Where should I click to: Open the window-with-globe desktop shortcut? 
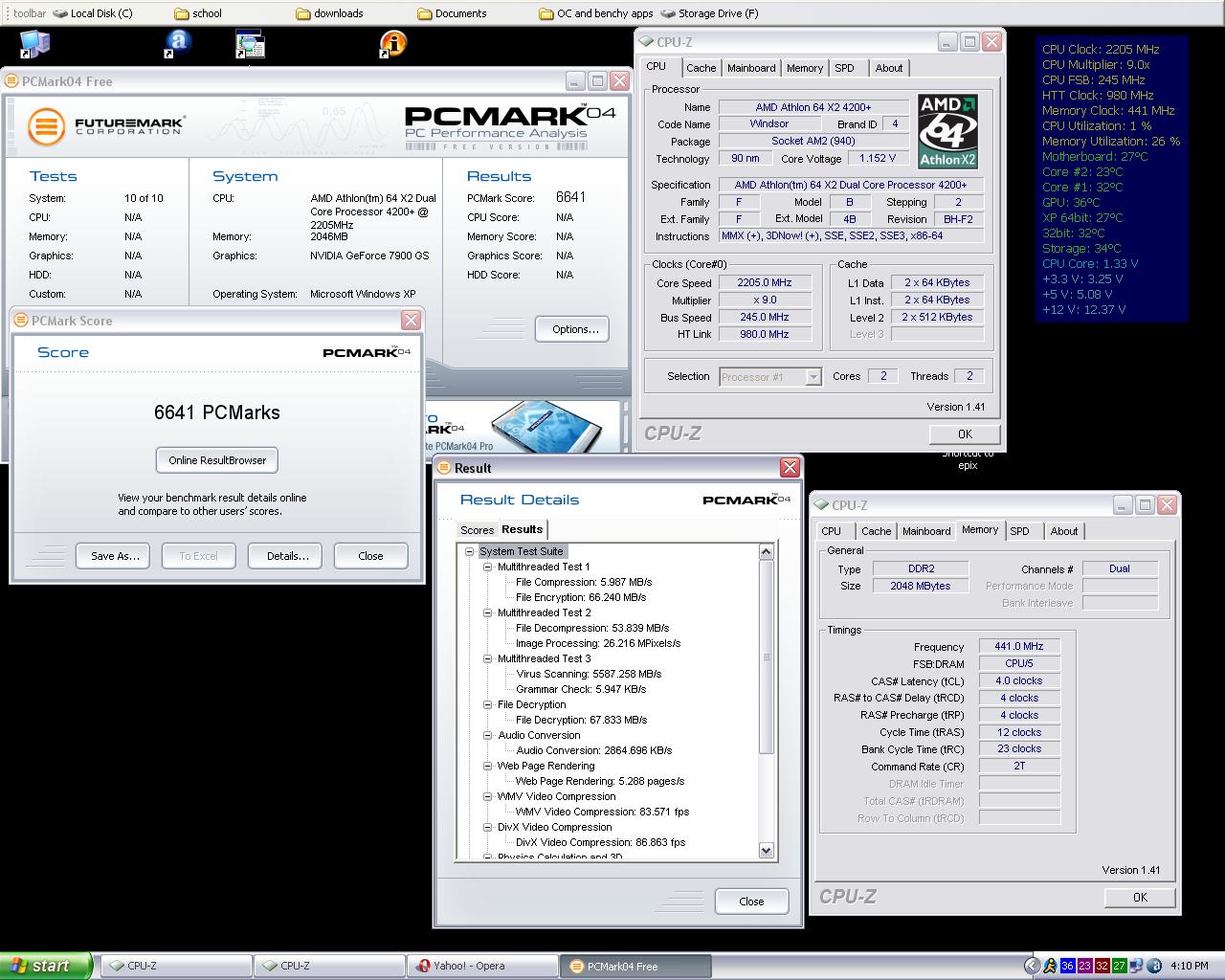pyautogui.click(x=250, y=44)
